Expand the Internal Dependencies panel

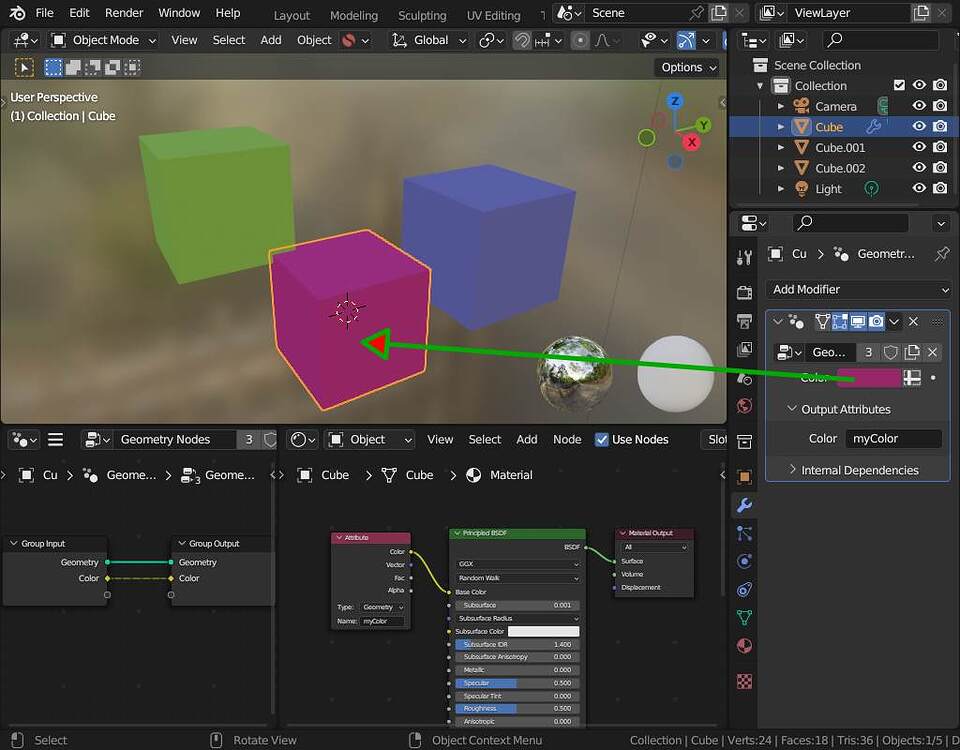(x=792, y=470)
